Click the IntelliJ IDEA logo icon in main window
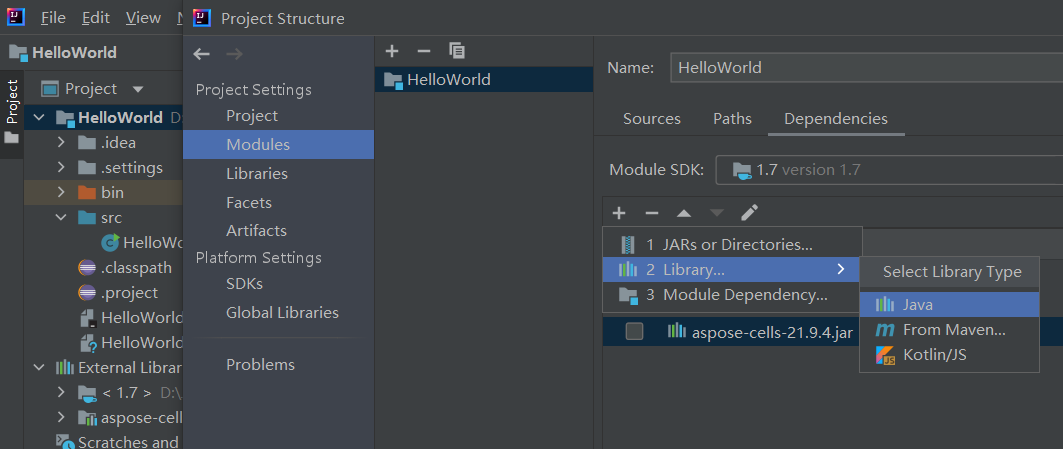 [x=15, y=17]
